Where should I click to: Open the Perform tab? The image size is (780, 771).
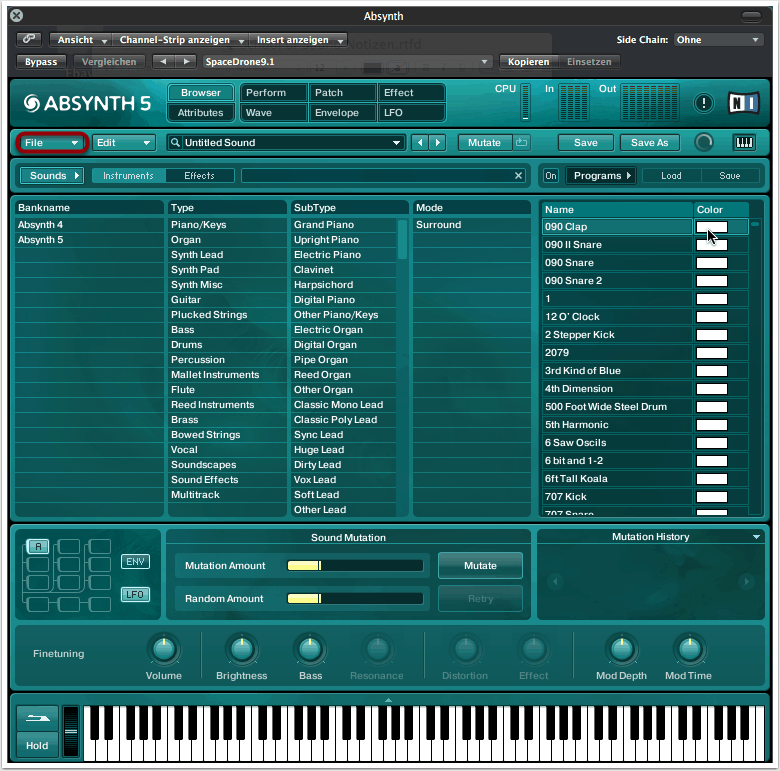pos(266,93)
